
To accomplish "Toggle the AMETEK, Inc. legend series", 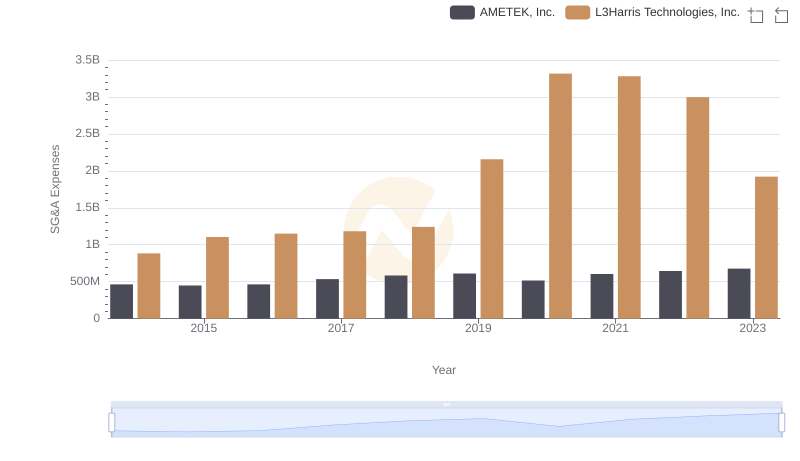I will point(502,12).
